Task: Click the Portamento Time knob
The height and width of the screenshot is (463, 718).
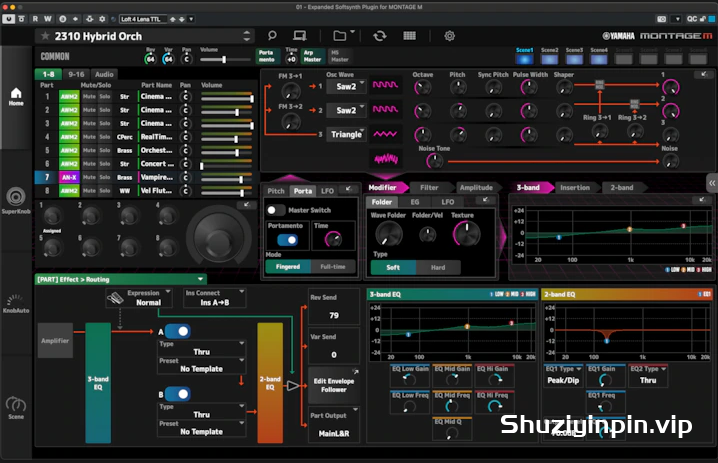Action: click(x=333, y=239)
